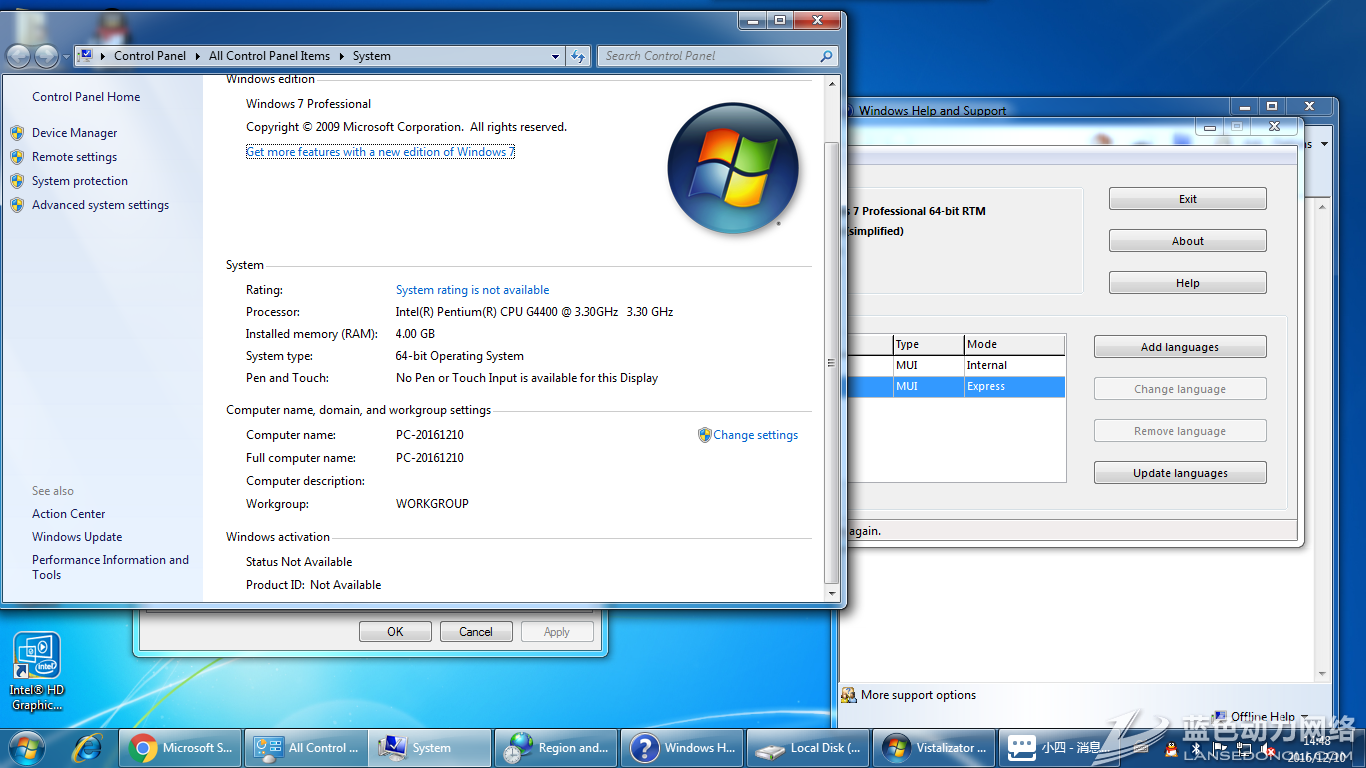Click the System window vertical scrollbar
Viewport: 1366px width, 768px height.
point(832,360)
